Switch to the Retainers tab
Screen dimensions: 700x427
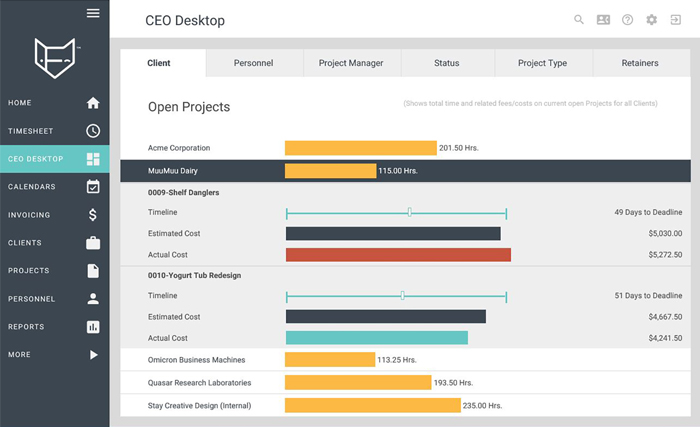click(639, 63)
